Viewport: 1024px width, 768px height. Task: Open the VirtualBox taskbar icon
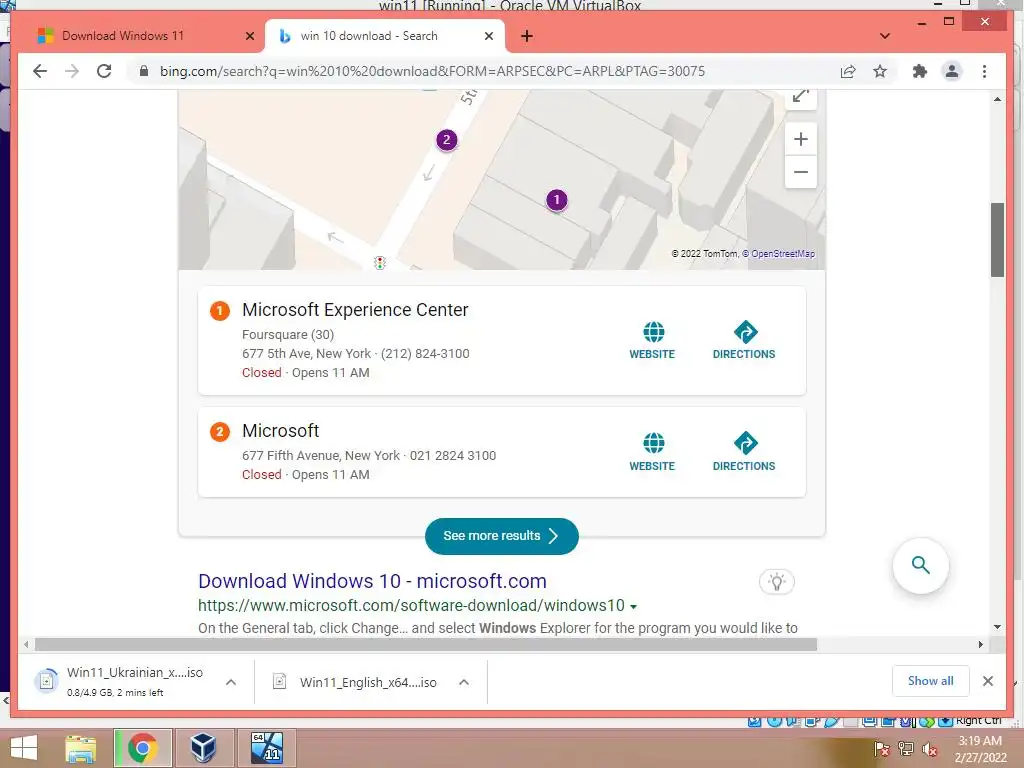coord(203,748)
